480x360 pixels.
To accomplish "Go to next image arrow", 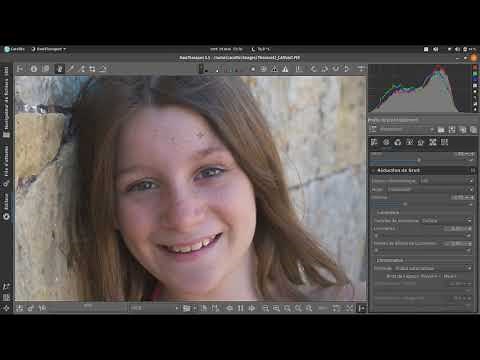I will click(x=252, y=308).
